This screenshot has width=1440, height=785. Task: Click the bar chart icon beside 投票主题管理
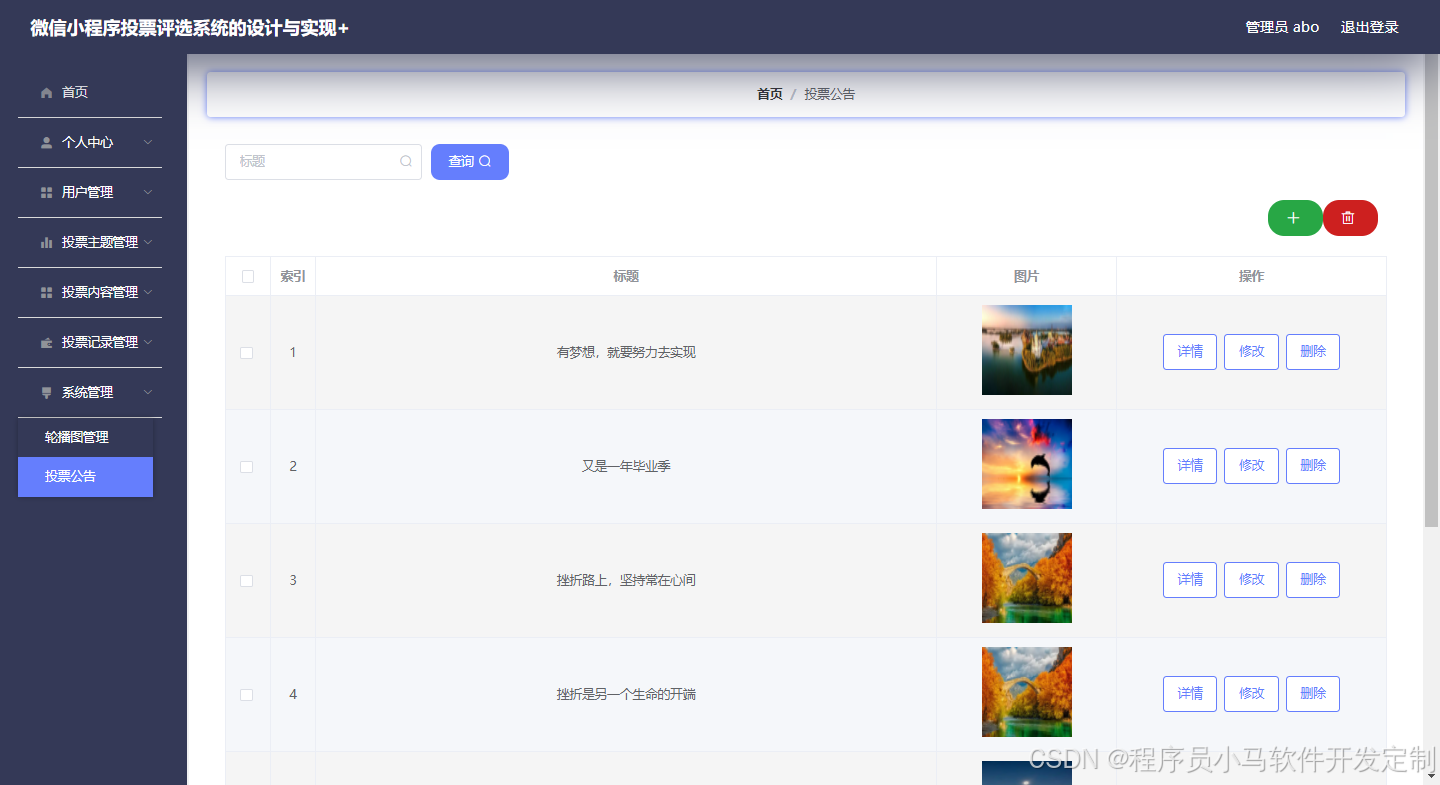46,242
